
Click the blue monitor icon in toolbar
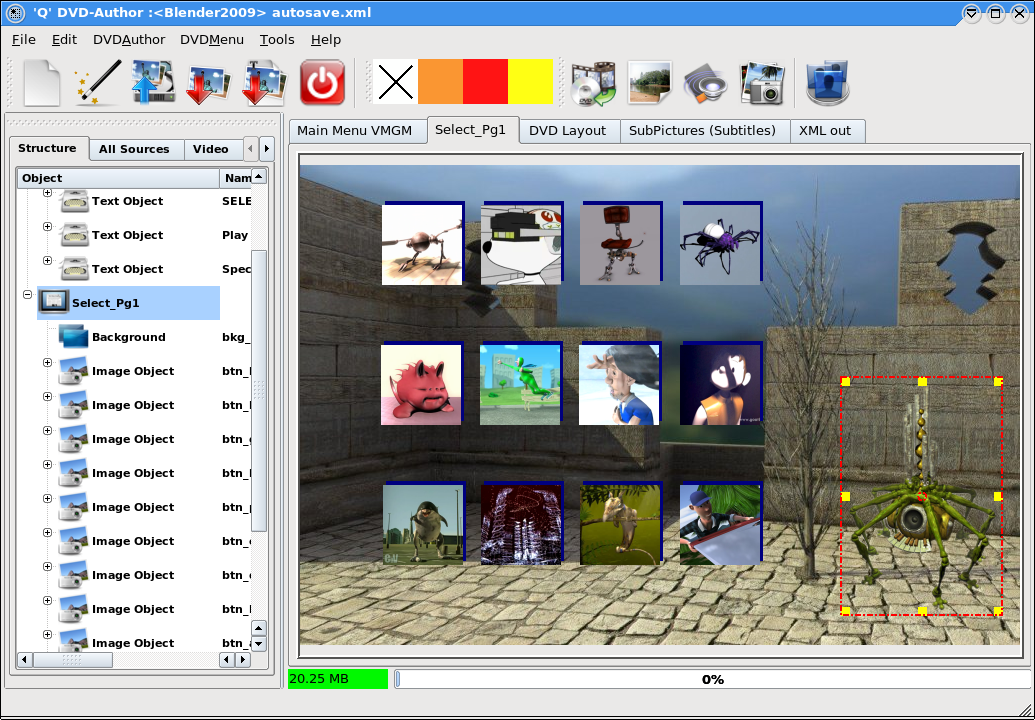(x=827, y=82)
